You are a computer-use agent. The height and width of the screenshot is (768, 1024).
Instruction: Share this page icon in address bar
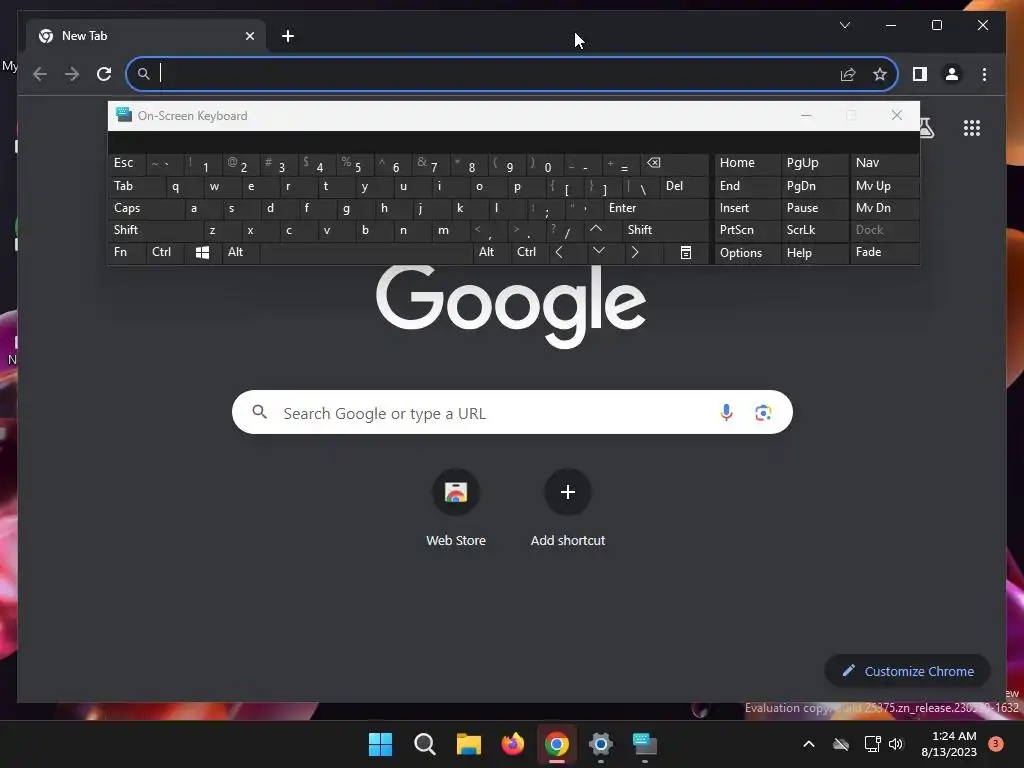pyautogui.click(x=848, y=74)
